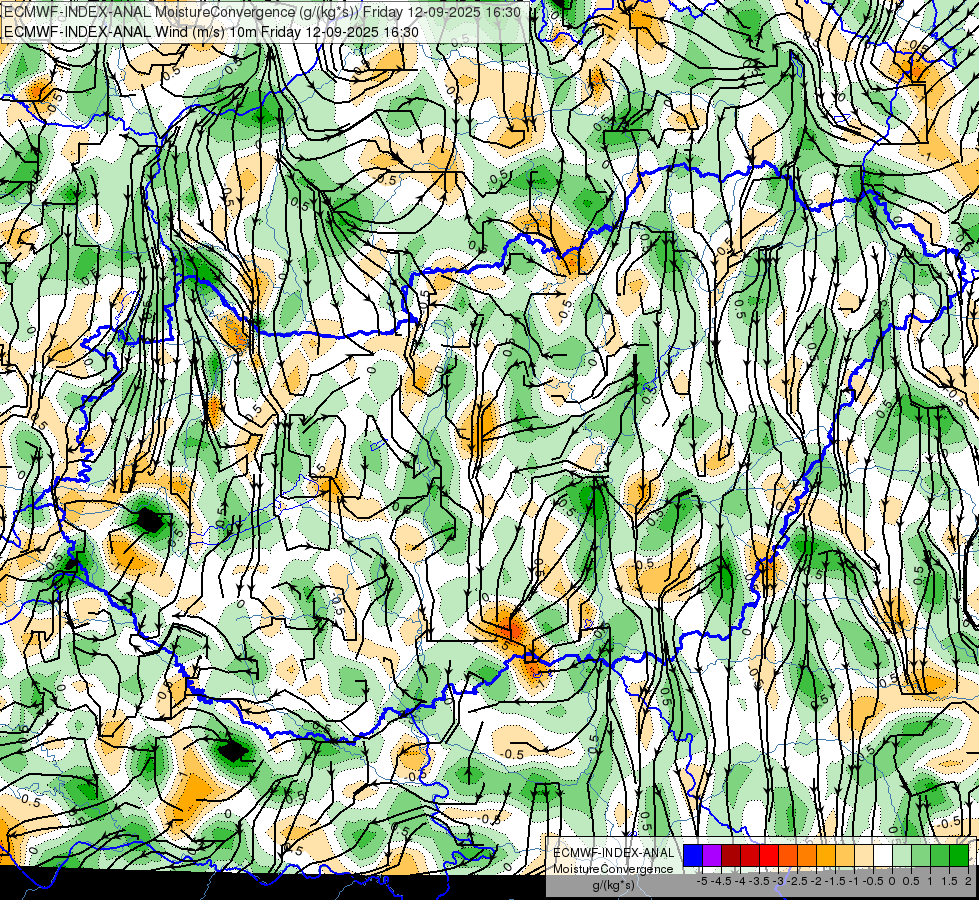Viewport: 979px width, 900px height.
Task: Click the MoistureConvergence title line at the top
Action: 262,12
